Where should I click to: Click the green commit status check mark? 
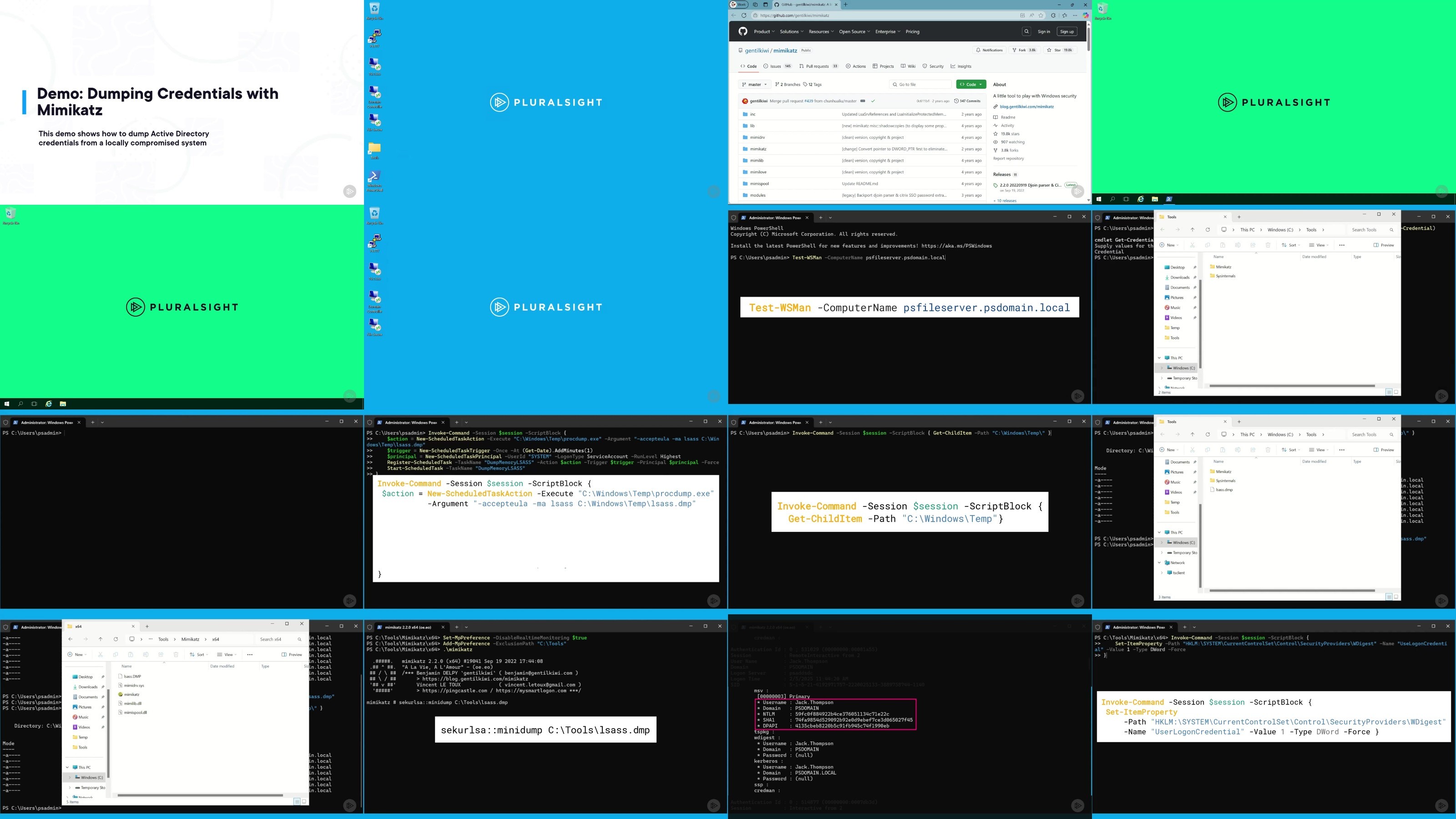[873, 101]
